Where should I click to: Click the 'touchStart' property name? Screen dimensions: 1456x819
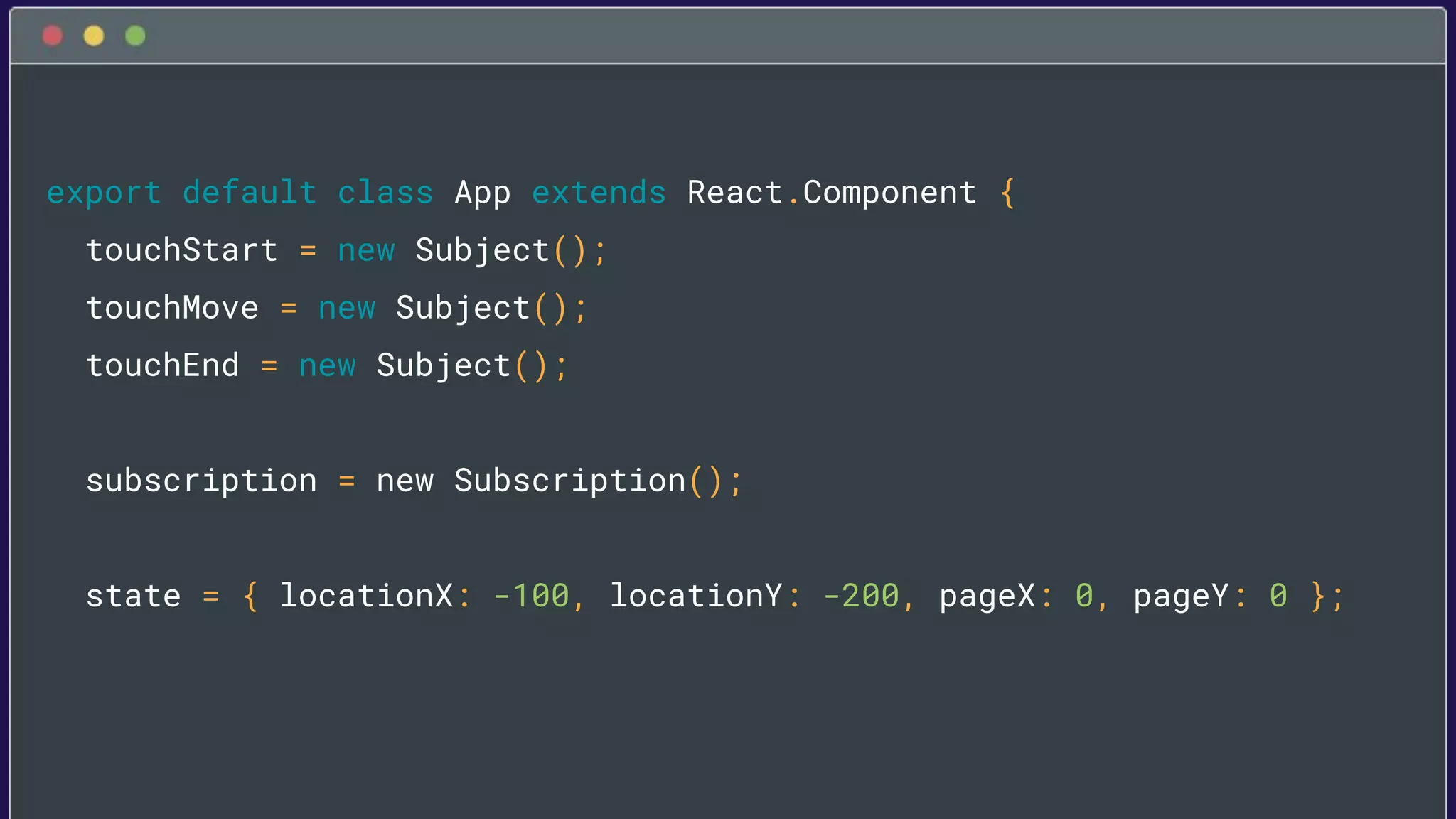click(182, 250)
